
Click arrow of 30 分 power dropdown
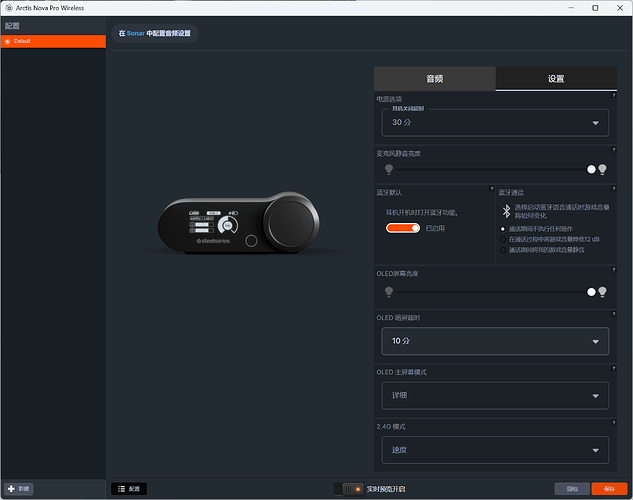coord(595,123)
